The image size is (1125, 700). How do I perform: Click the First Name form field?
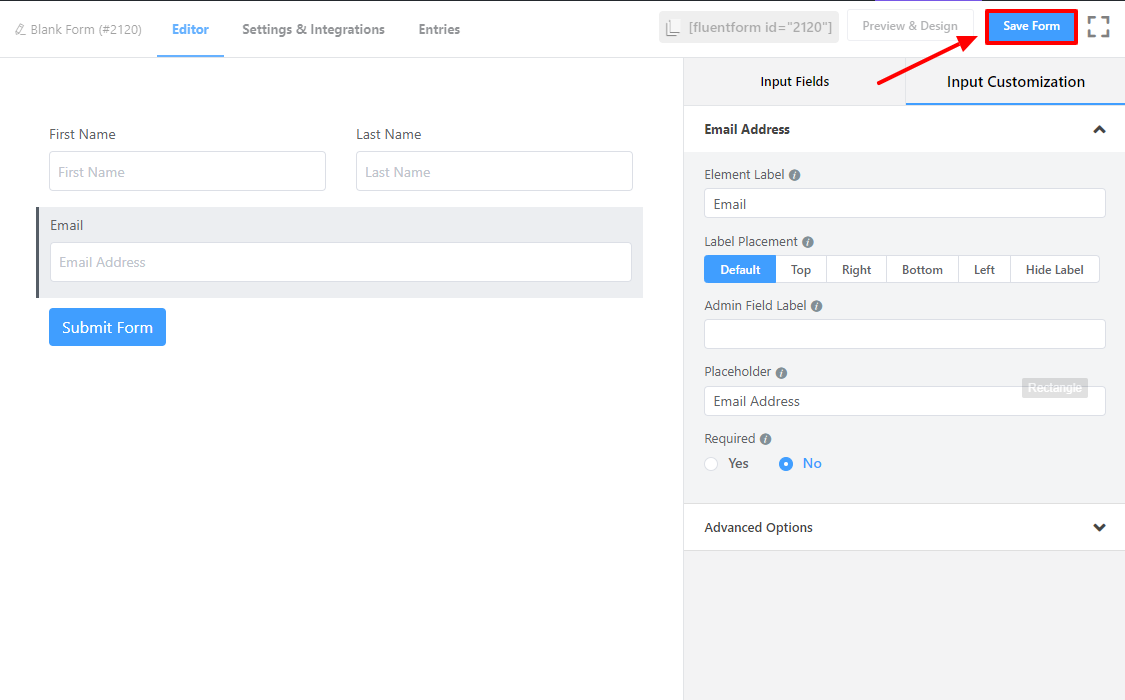(187, 171)
